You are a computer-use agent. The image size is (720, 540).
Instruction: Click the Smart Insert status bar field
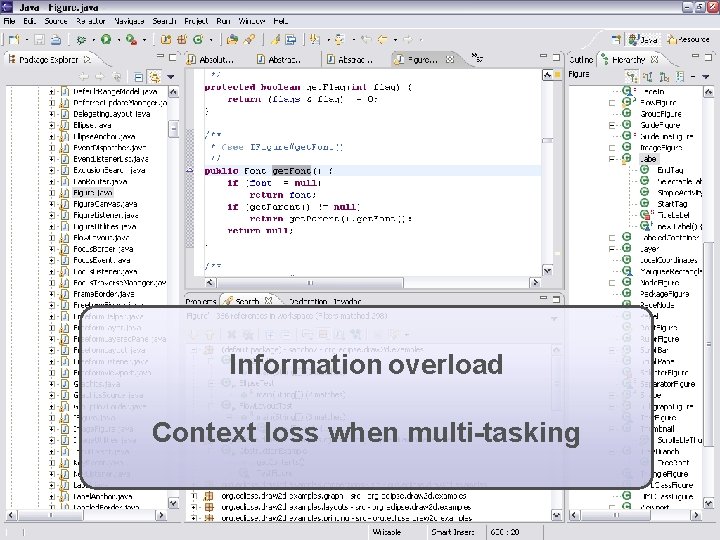[452, 532]
